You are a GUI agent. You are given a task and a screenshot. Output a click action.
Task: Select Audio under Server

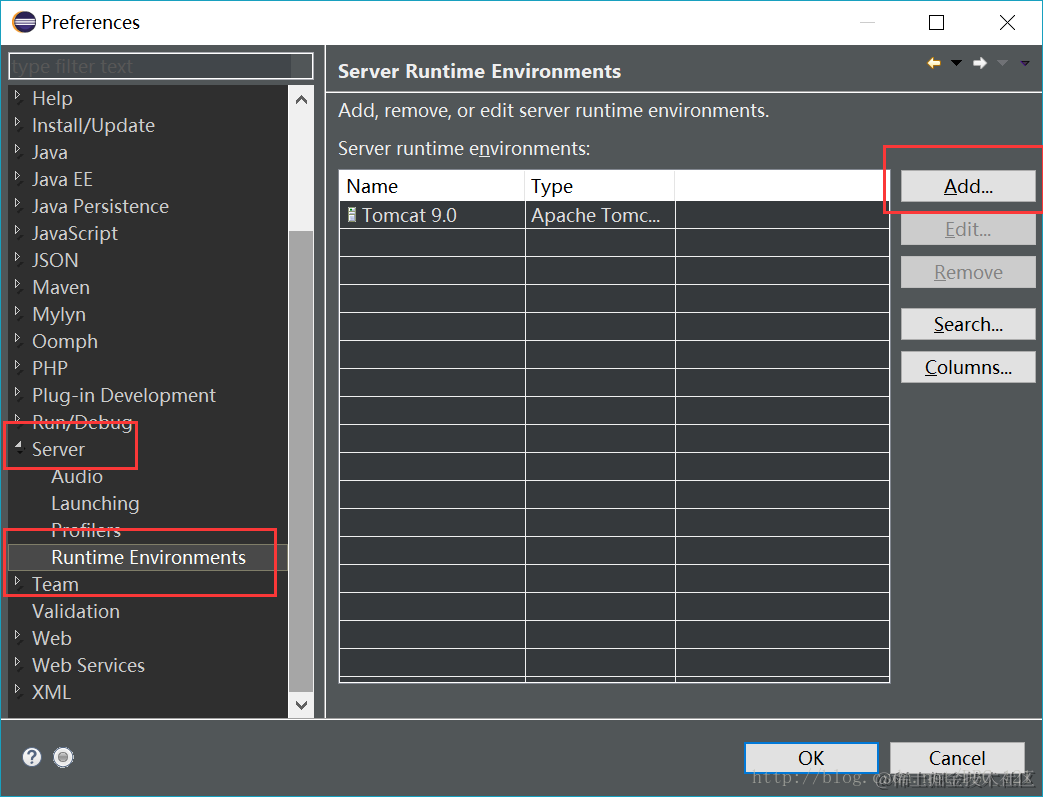[77, 476]
